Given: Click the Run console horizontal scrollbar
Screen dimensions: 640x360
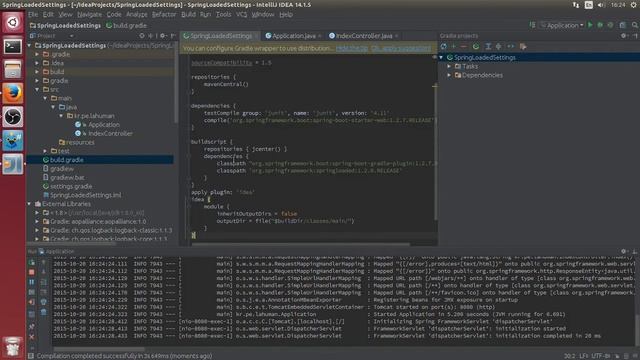Looking at the screenshot, I should point(99,349).
